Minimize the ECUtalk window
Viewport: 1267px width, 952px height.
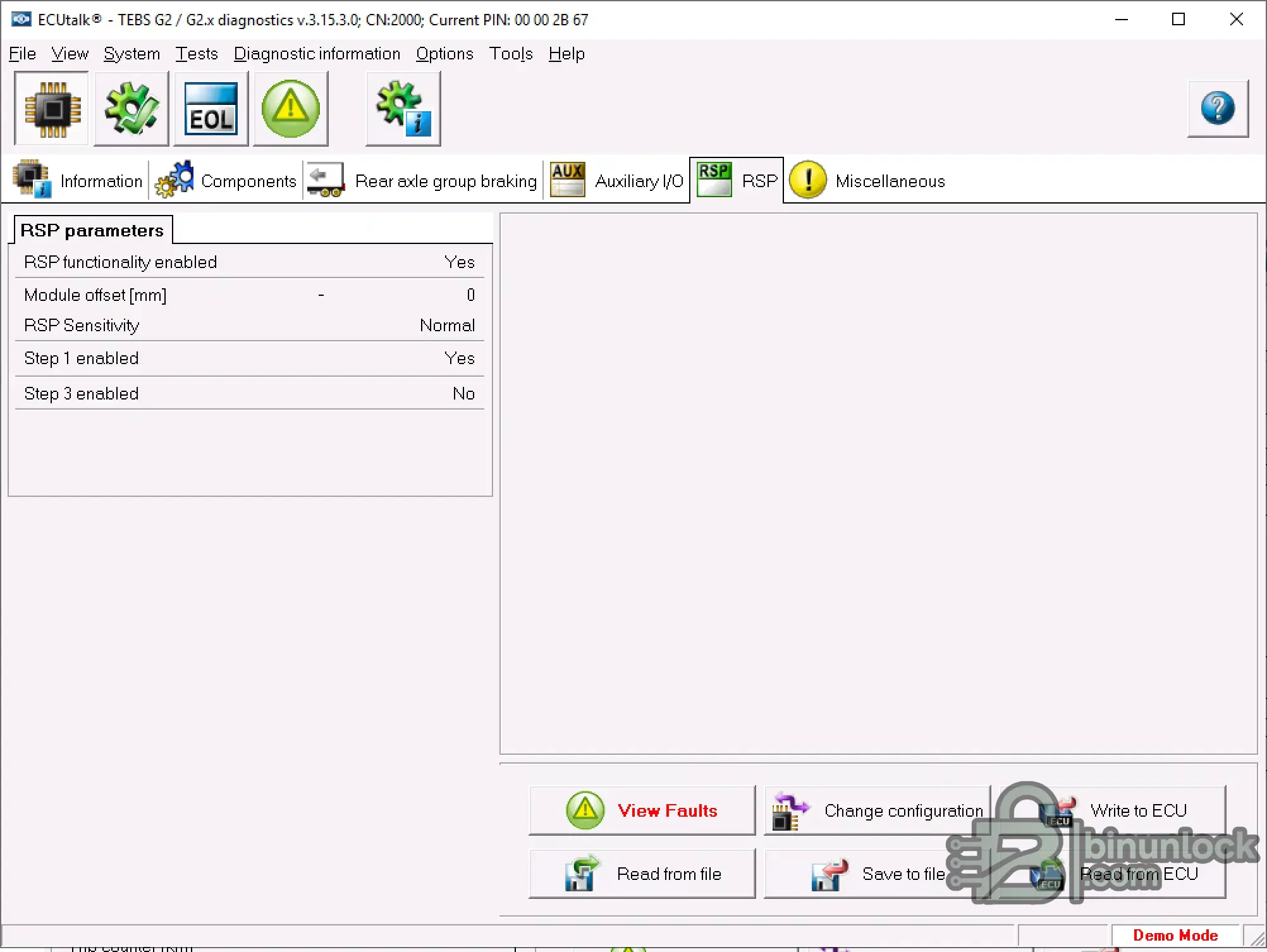point(1122,20)
